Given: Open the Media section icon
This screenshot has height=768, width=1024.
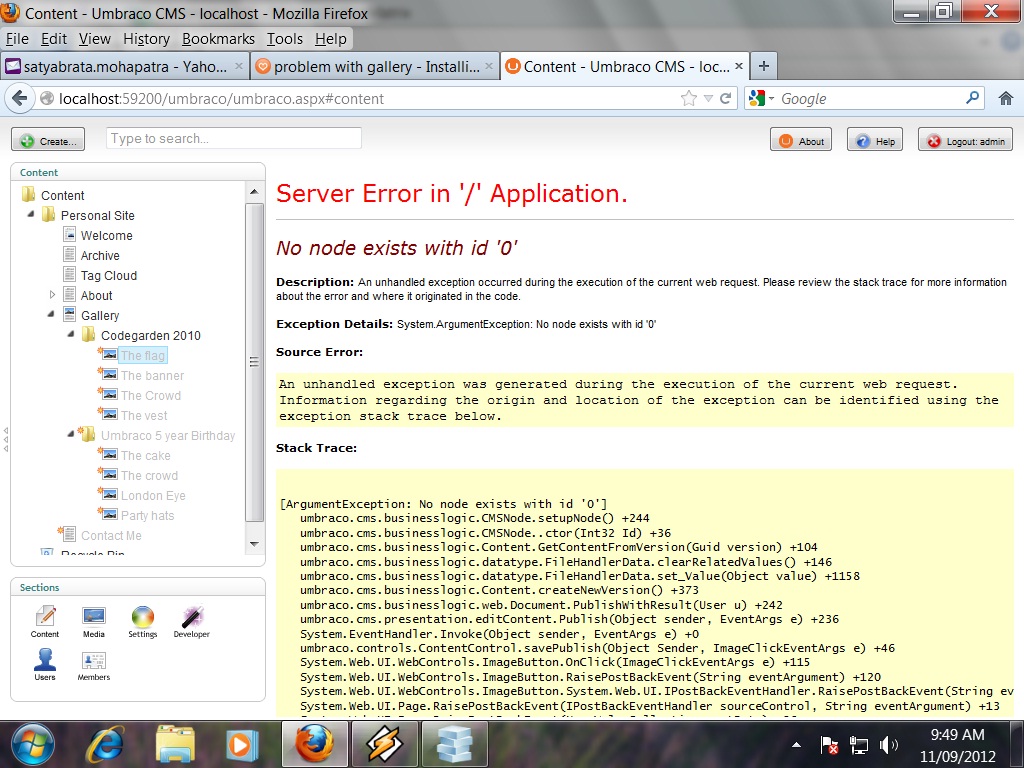Looking at the screenshot, I should click(x=93, y=622).
